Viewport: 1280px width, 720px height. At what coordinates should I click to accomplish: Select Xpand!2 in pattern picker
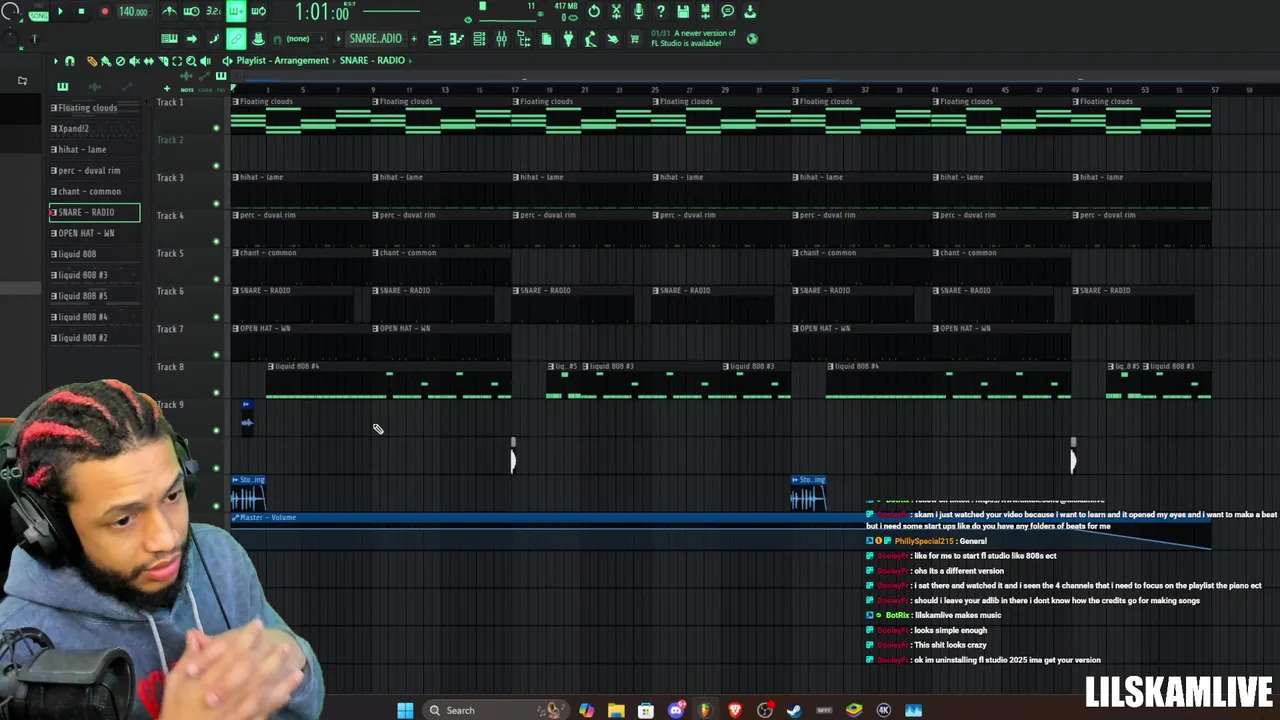pyautogui.click(x=94, y=129)
